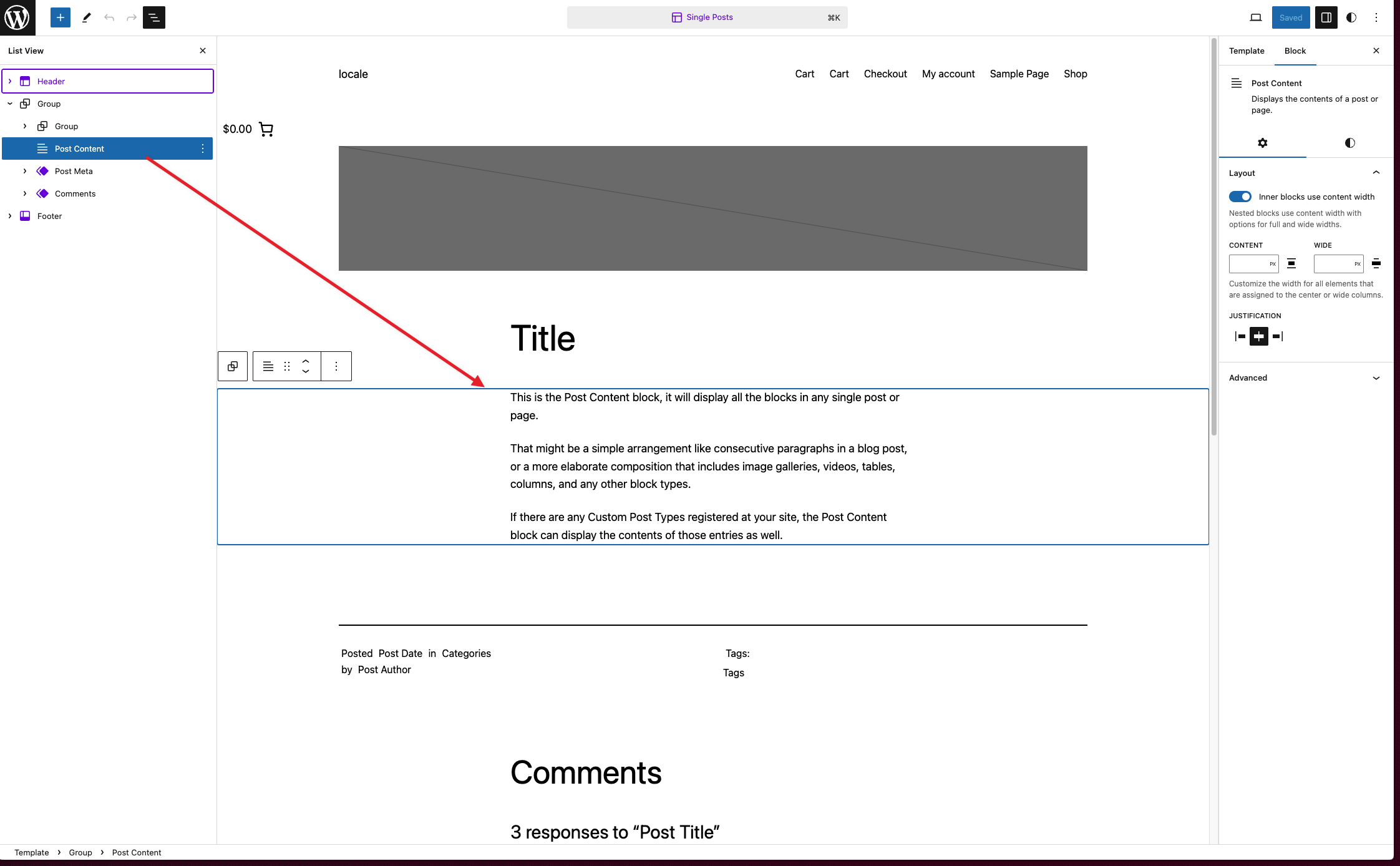The width and height of the screenshot is (1400, 866).
Task: Move block down with the down chevron
Action: pyautogui.click(x=306, y=372)
